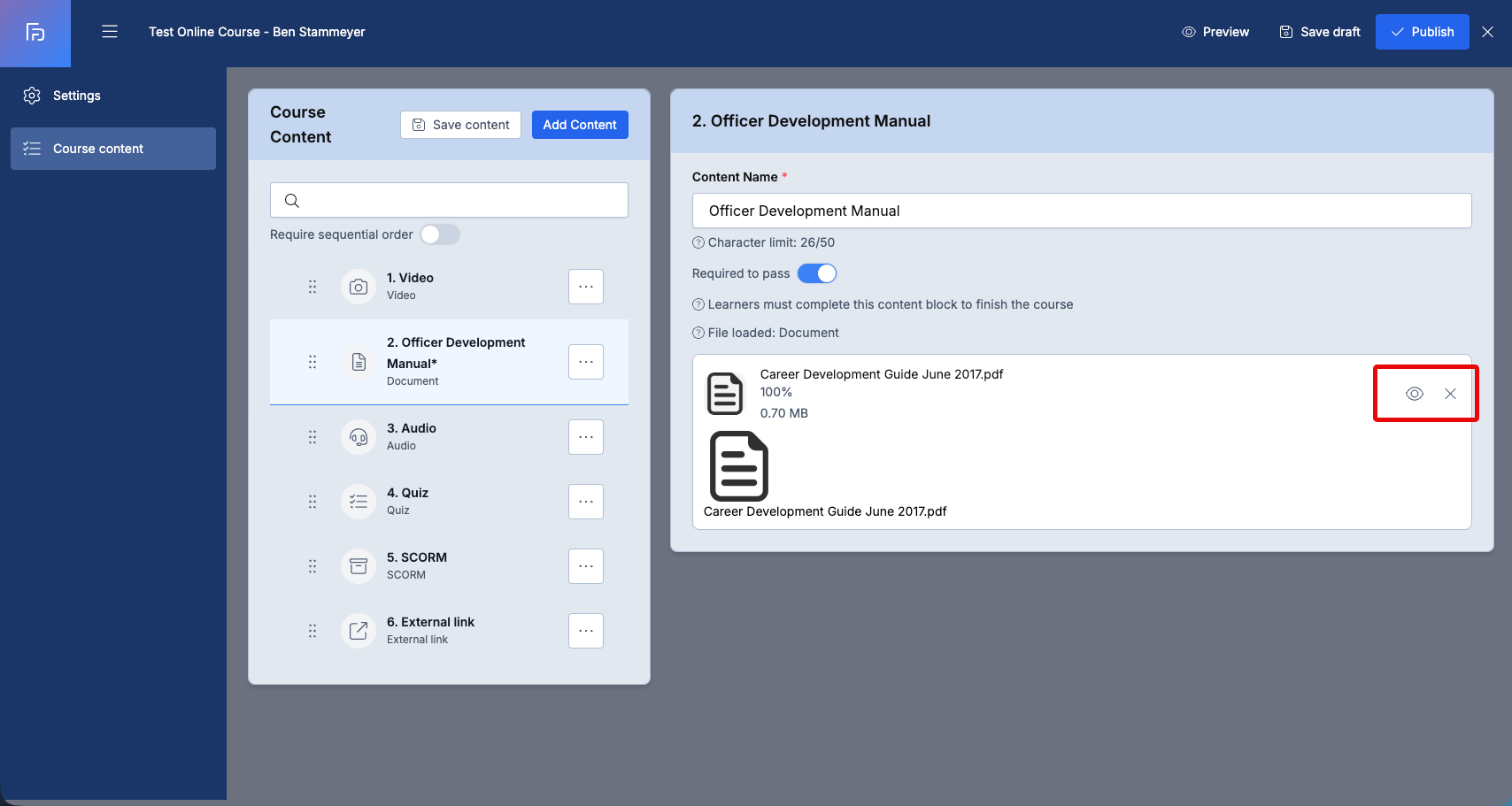Image resolution: width=1512 pixels, height=806 pixels.
Task: Click the archive box icon for SCORM
Action: tap(359, 566)
